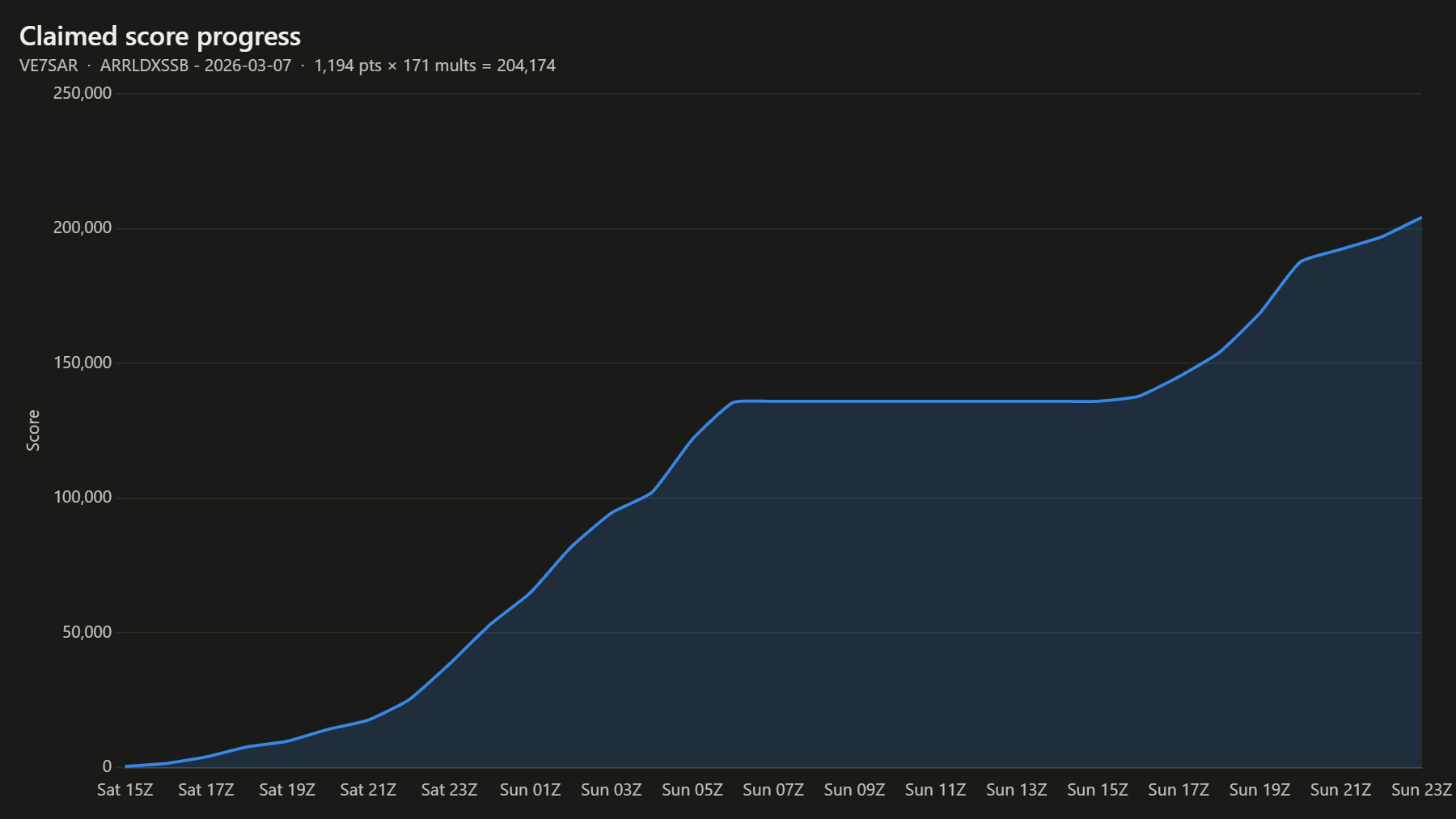1456x819 pixels.
Task: Click the 'Sun 01Z' x-axis tick label
Action: point(530,790)
